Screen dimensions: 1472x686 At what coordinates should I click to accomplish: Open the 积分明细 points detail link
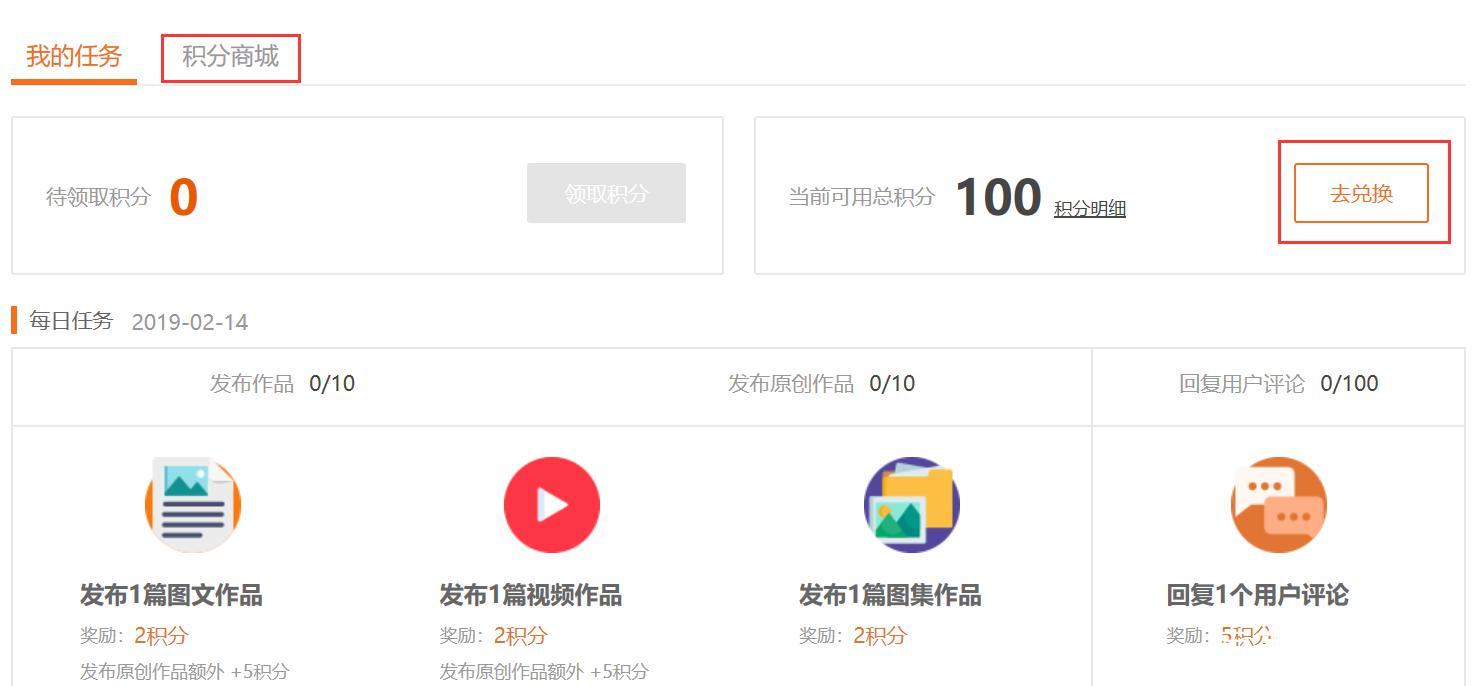pos(1092,207)
